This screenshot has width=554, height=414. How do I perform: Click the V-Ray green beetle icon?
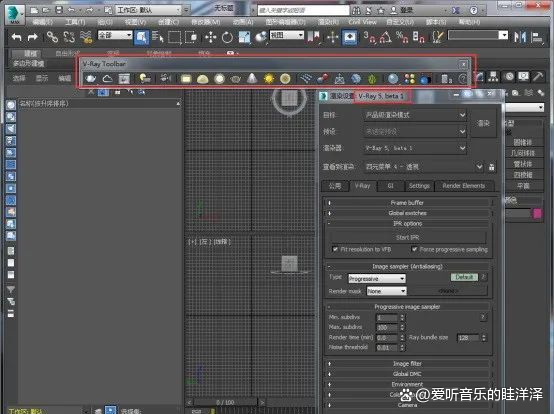(372, 79)
